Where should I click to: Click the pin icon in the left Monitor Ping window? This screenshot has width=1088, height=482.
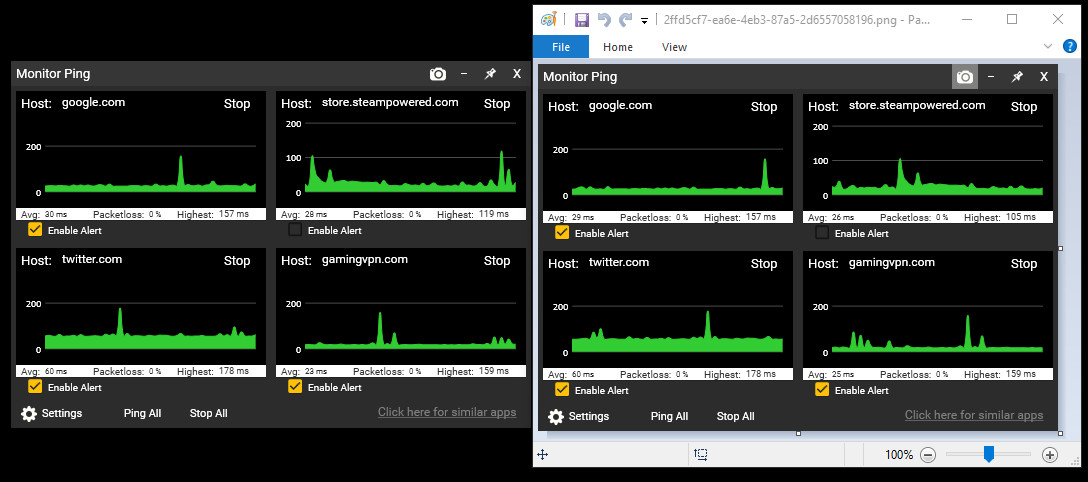coord(490,74)
